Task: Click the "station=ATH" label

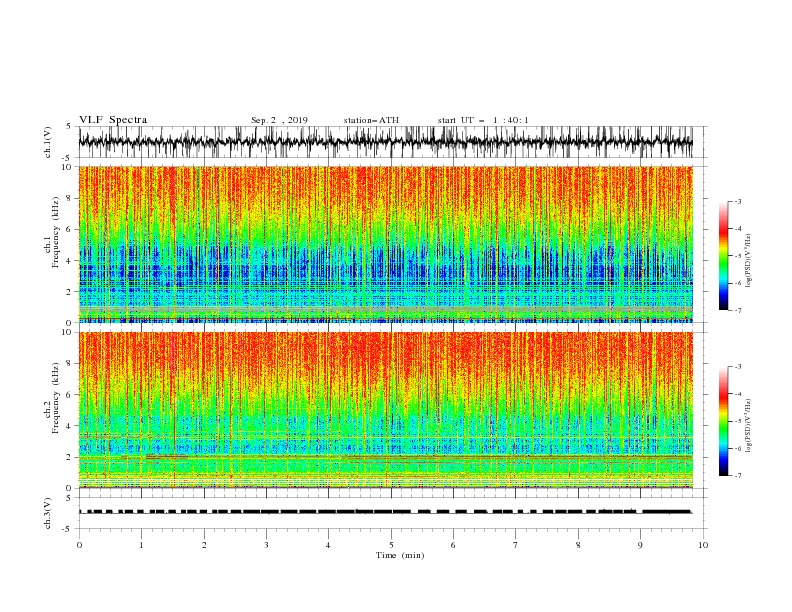Action: [x=371, y=120]
